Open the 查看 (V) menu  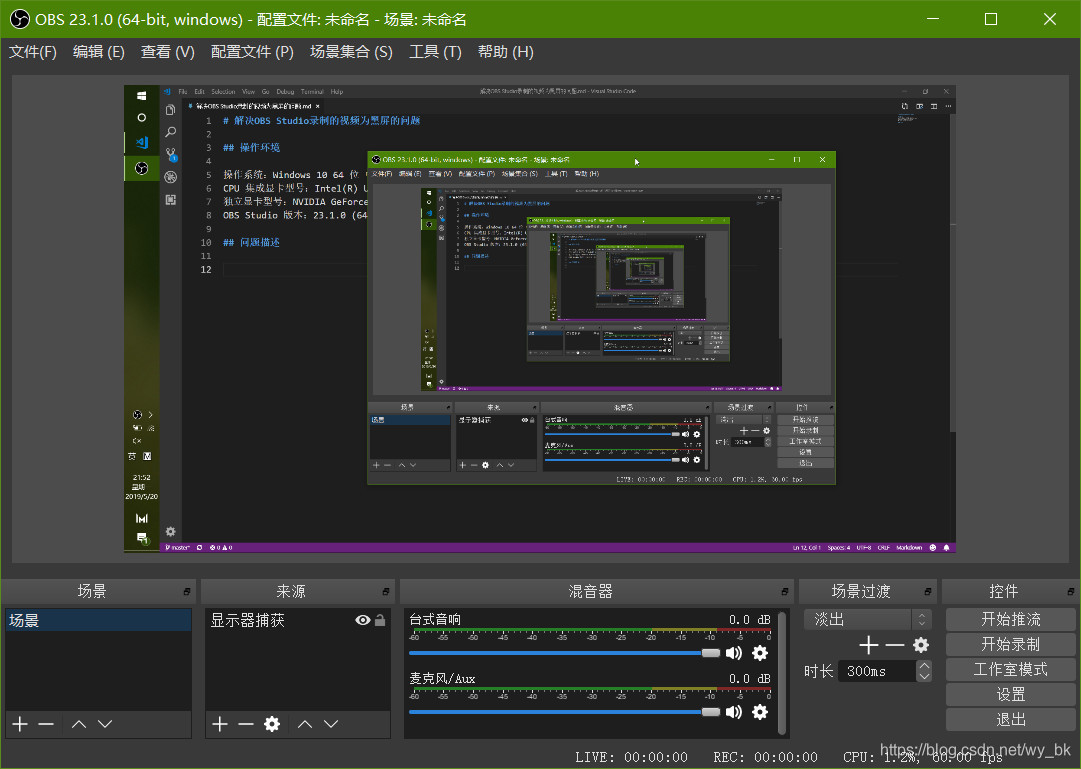pyautogui.click(x=168, y=52)
